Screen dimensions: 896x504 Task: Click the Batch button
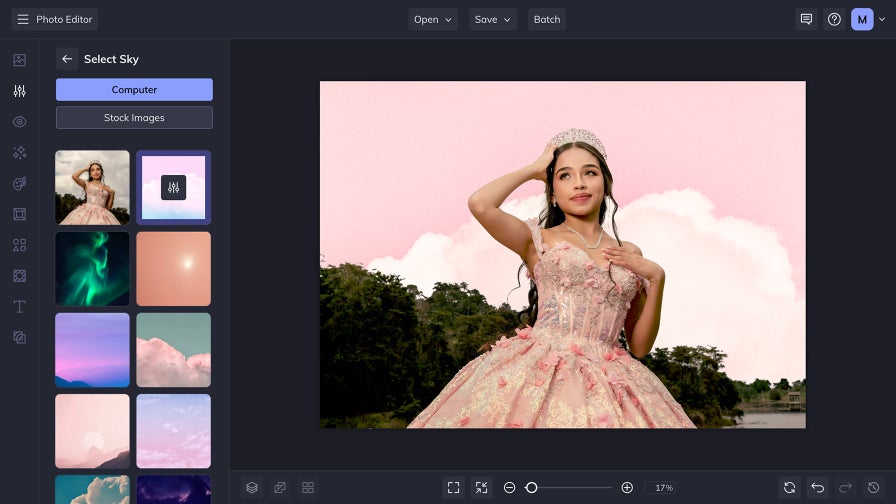[x=547, y=19]
